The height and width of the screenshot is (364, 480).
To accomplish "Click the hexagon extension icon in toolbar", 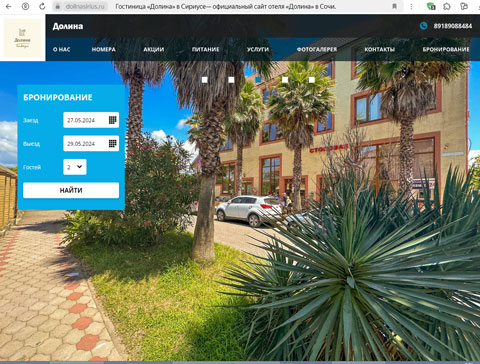I will [447, 6].
